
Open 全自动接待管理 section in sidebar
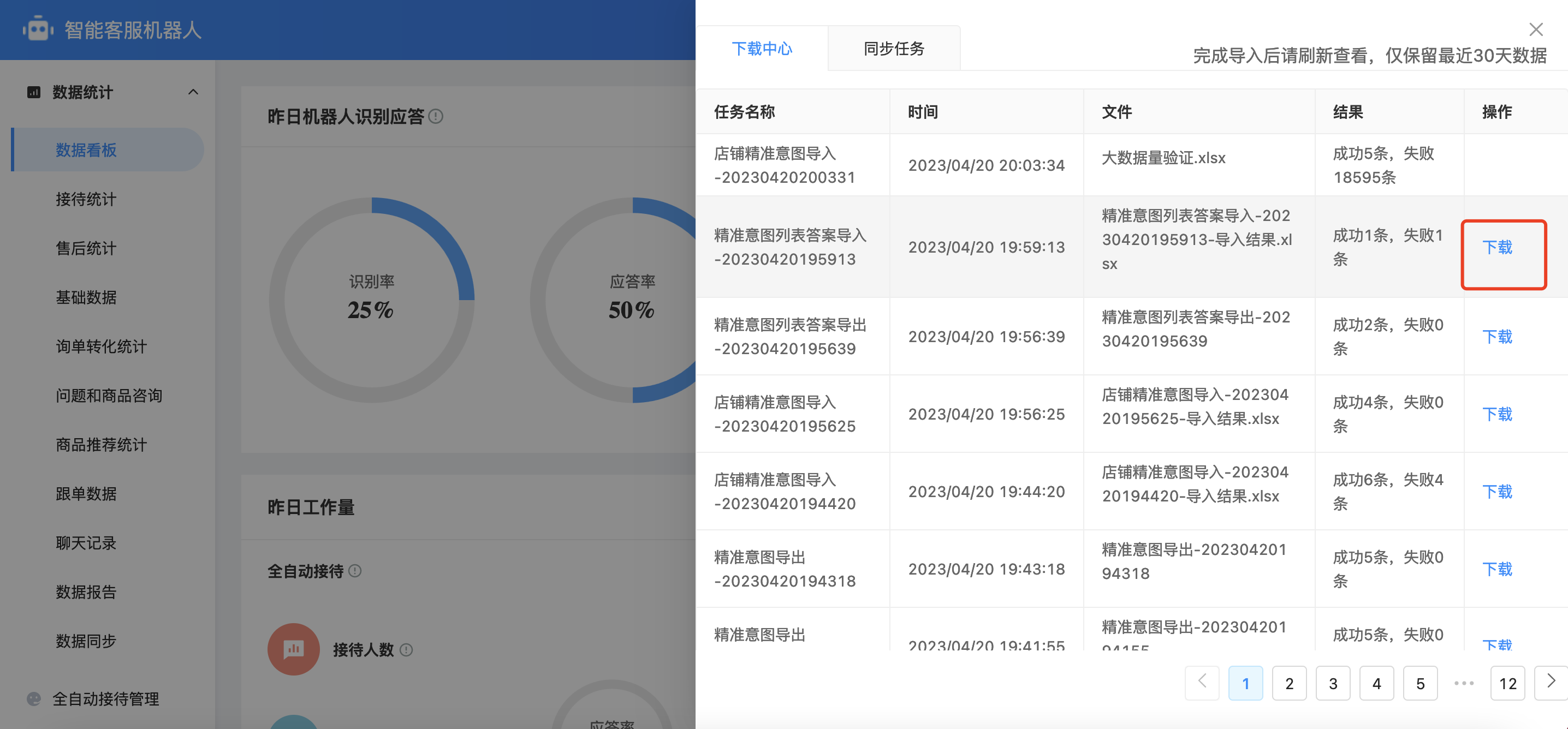pos(105,698)
